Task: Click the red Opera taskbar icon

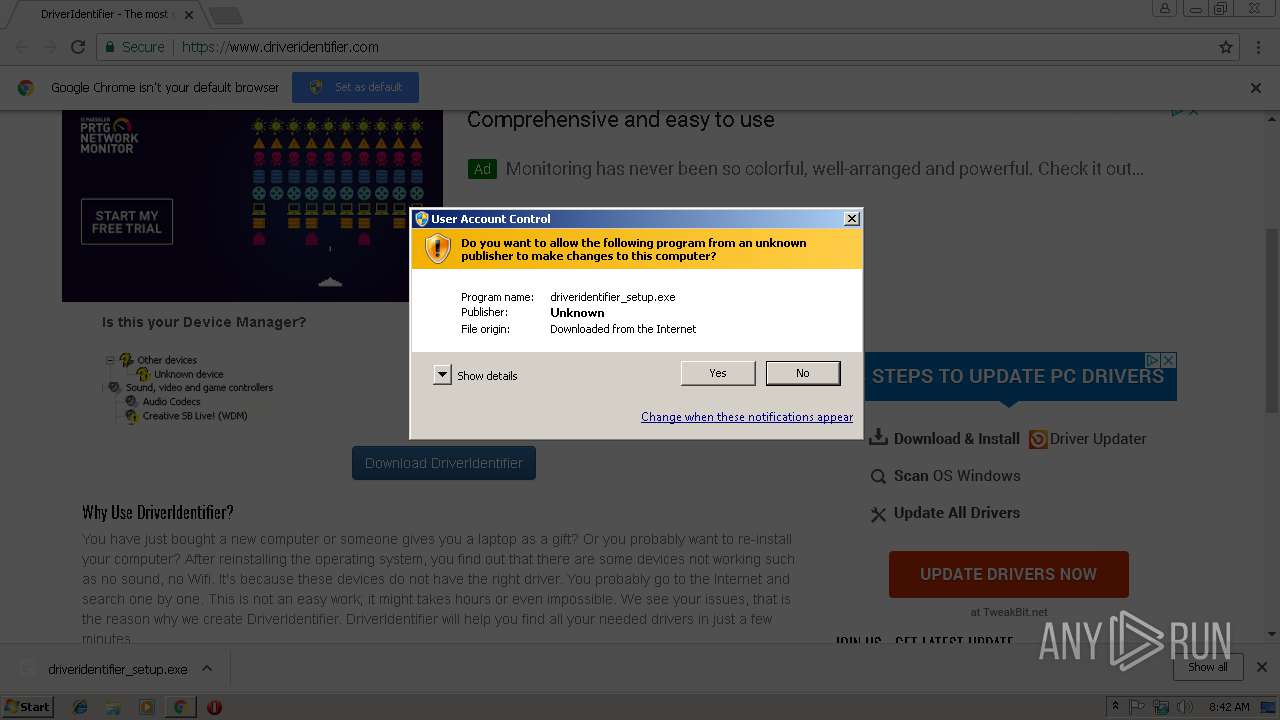Action: click(214, 707)
